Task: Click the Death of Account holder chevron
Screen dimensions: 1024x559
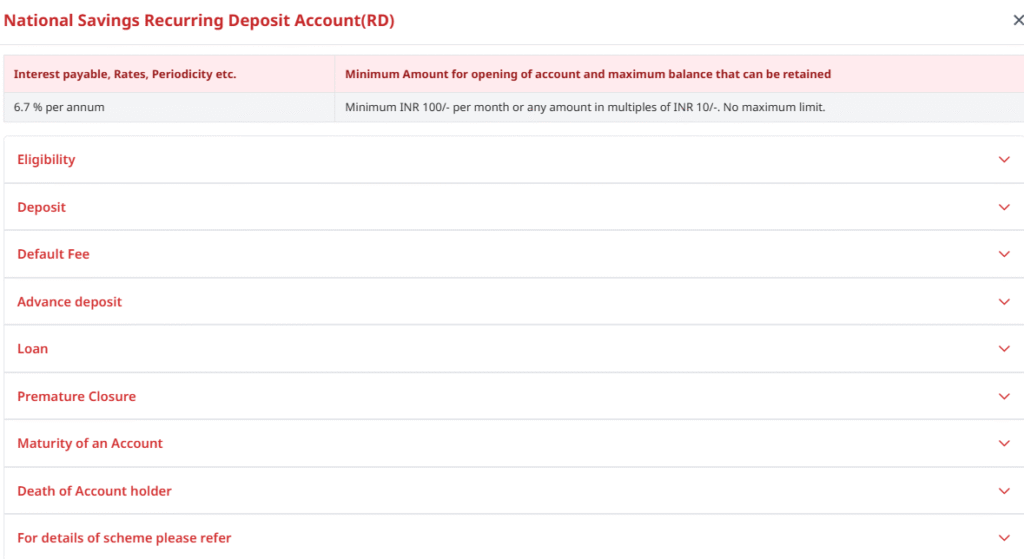Action: (x=1004, y=491)
